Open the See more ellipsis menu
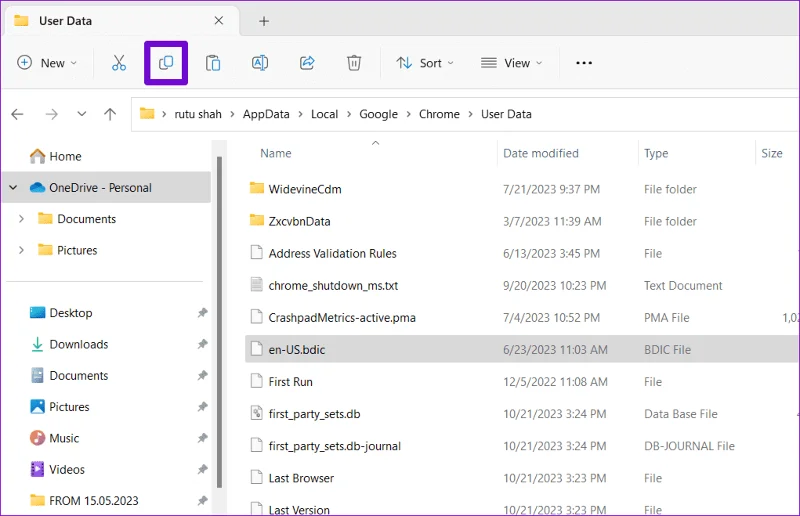Viewport: 800px width, 516px height. click(584, 63)
